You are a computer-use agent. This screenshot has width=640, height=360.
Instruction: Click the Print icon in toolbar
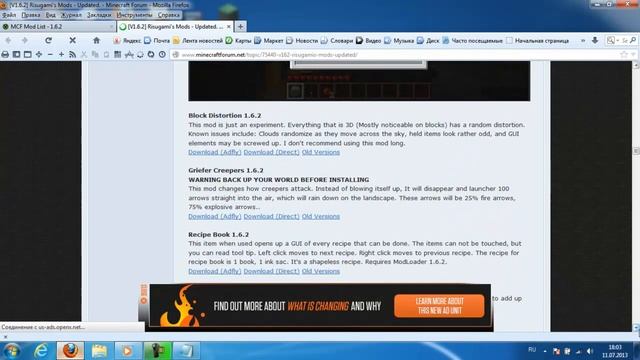(x=5, y=54)
